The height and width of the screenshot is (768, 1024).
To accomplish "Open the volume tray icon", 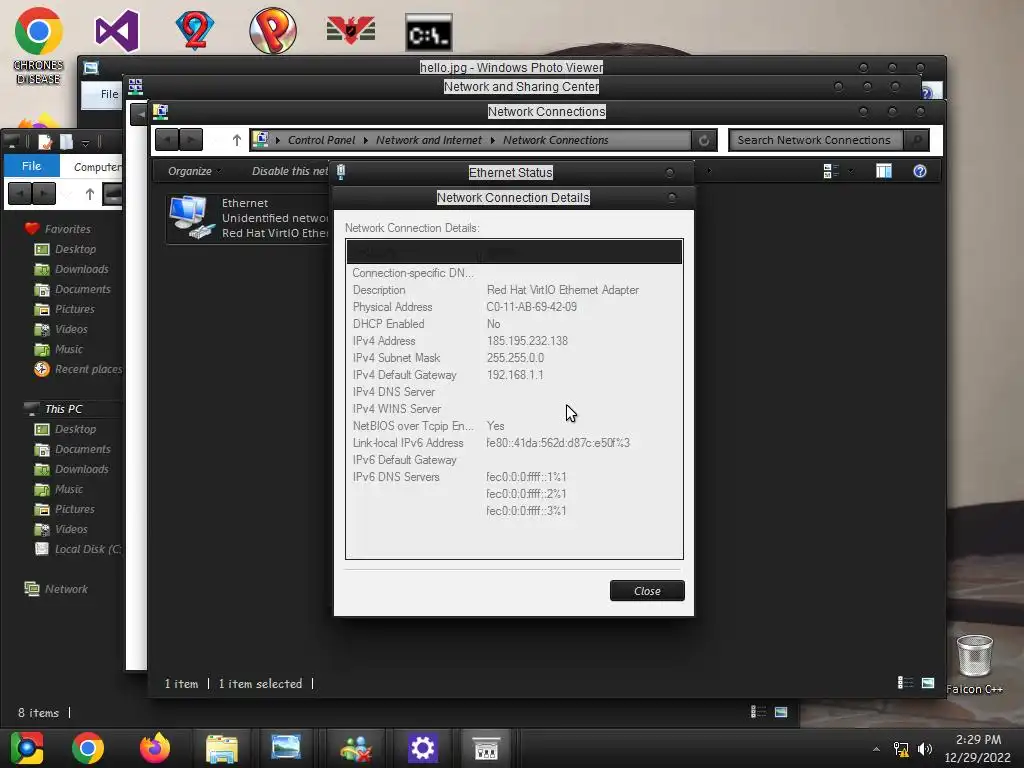I will click(x=925, y=749).
